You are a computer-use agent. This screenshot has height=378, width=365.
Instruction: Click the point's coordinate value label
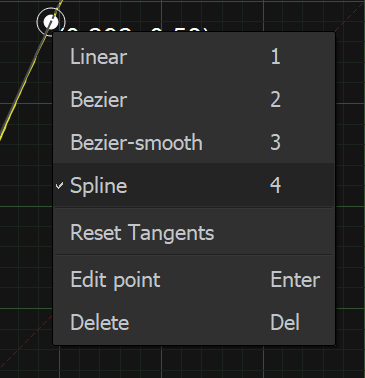pyautogui.click(x=135, y=30)
